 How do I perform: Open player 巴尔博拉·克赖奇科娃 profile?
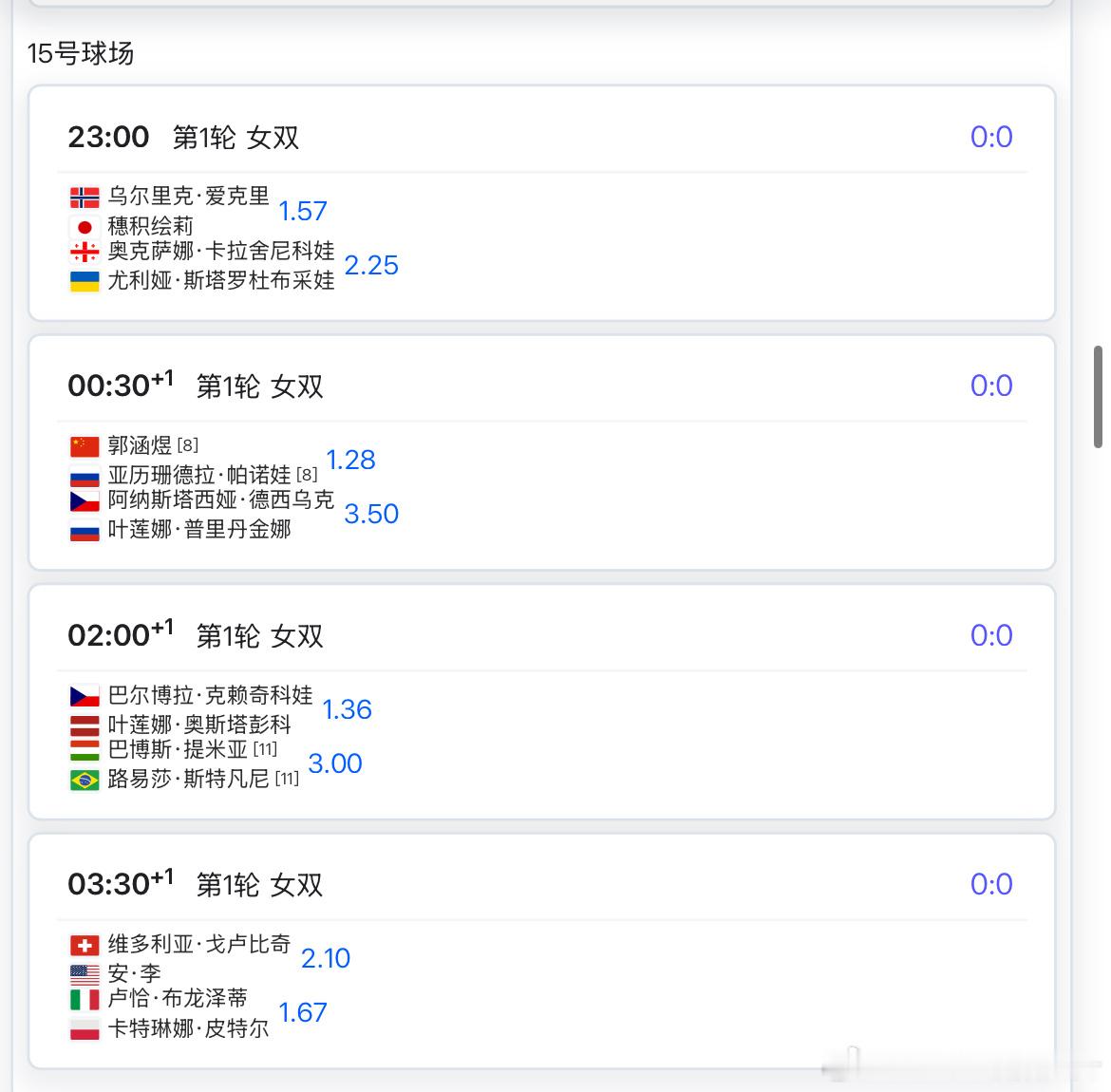[x=211, y=695]
